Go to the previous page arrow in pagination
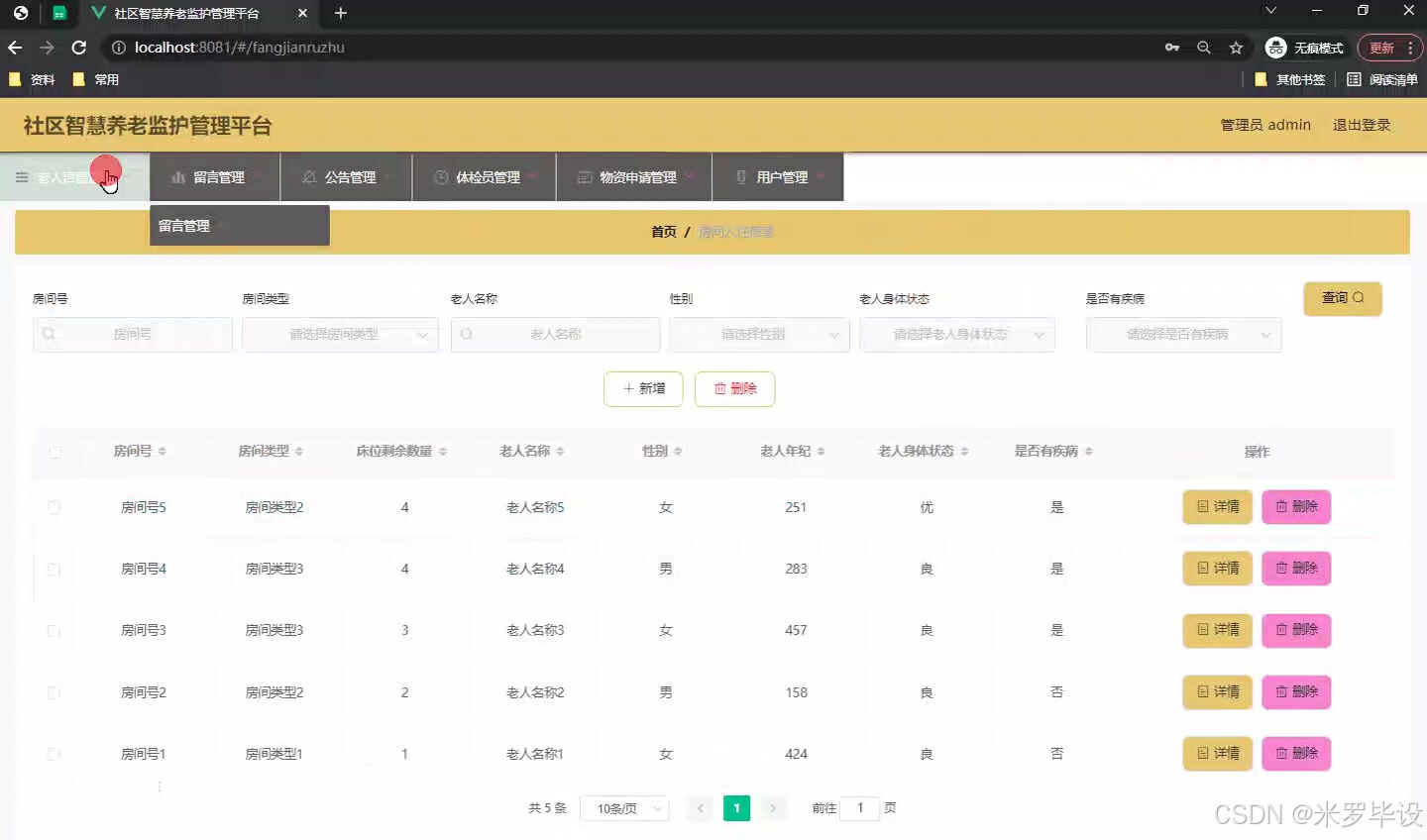The height and width of the screenshot is (840, 1427). 701,808
